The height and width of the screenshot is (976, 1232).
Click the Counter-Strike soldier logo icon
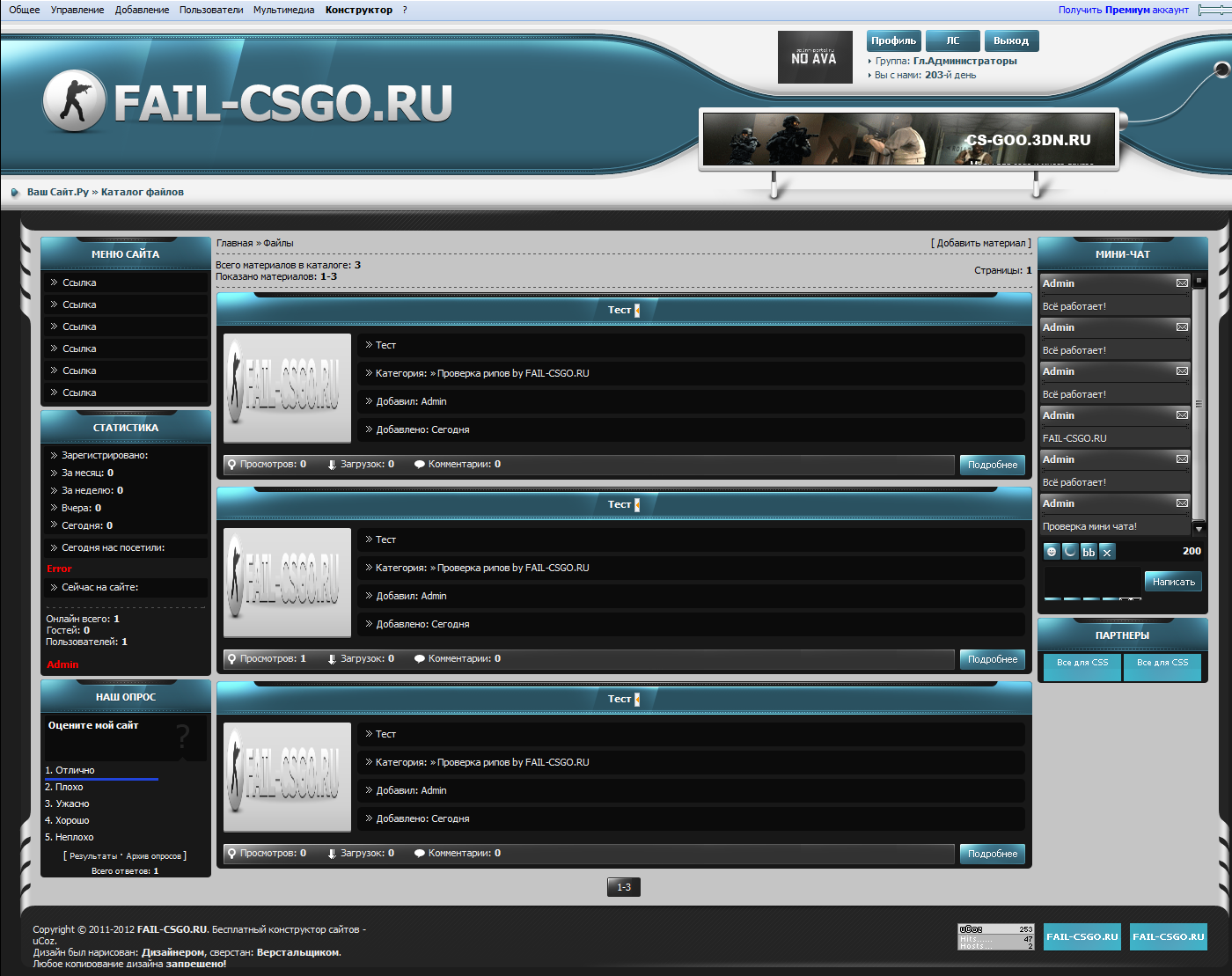[74, 101]
